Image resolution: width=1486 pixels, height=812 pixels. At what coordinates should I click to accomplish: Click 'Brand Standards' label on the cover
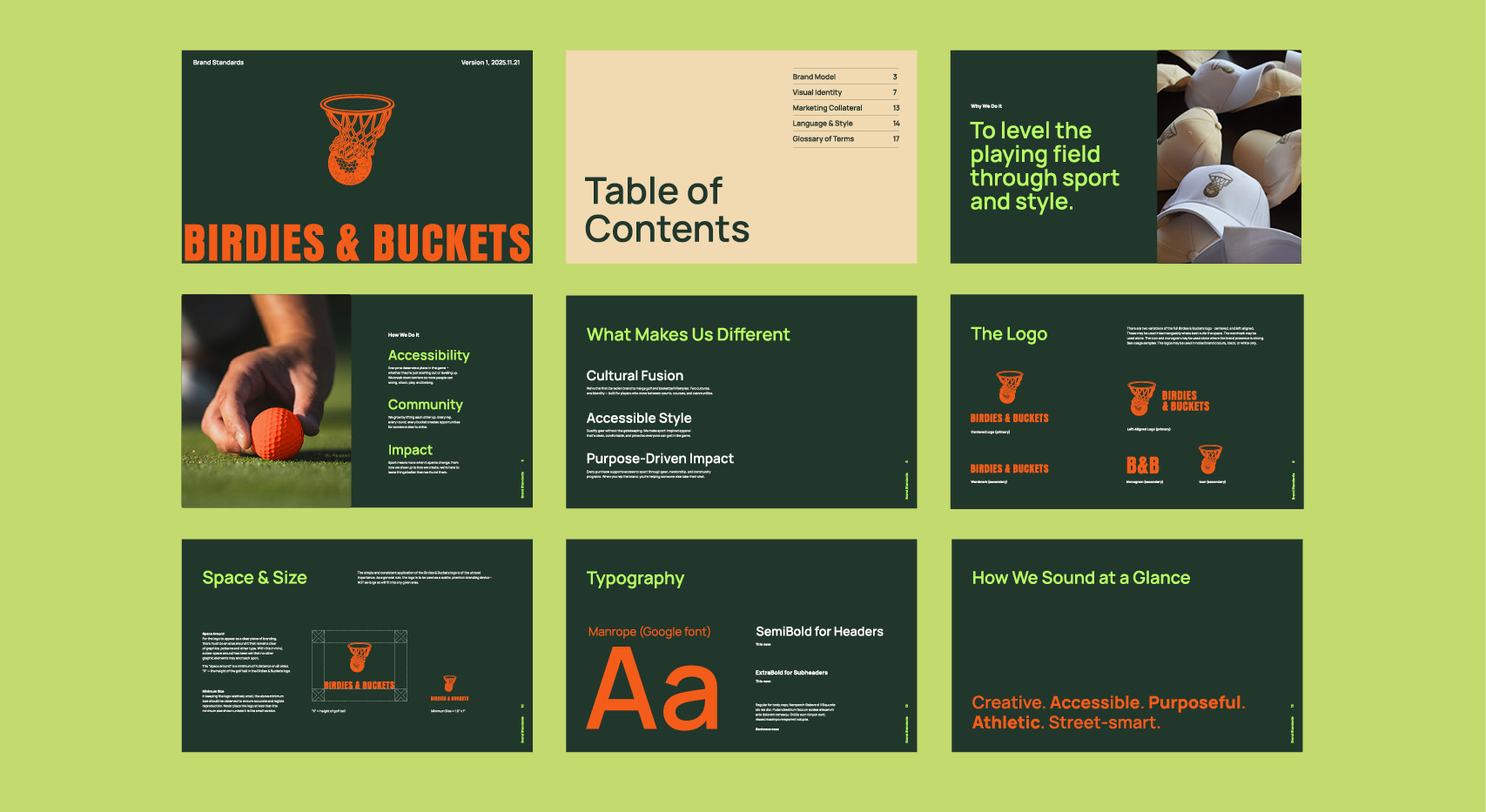point(219,63)
